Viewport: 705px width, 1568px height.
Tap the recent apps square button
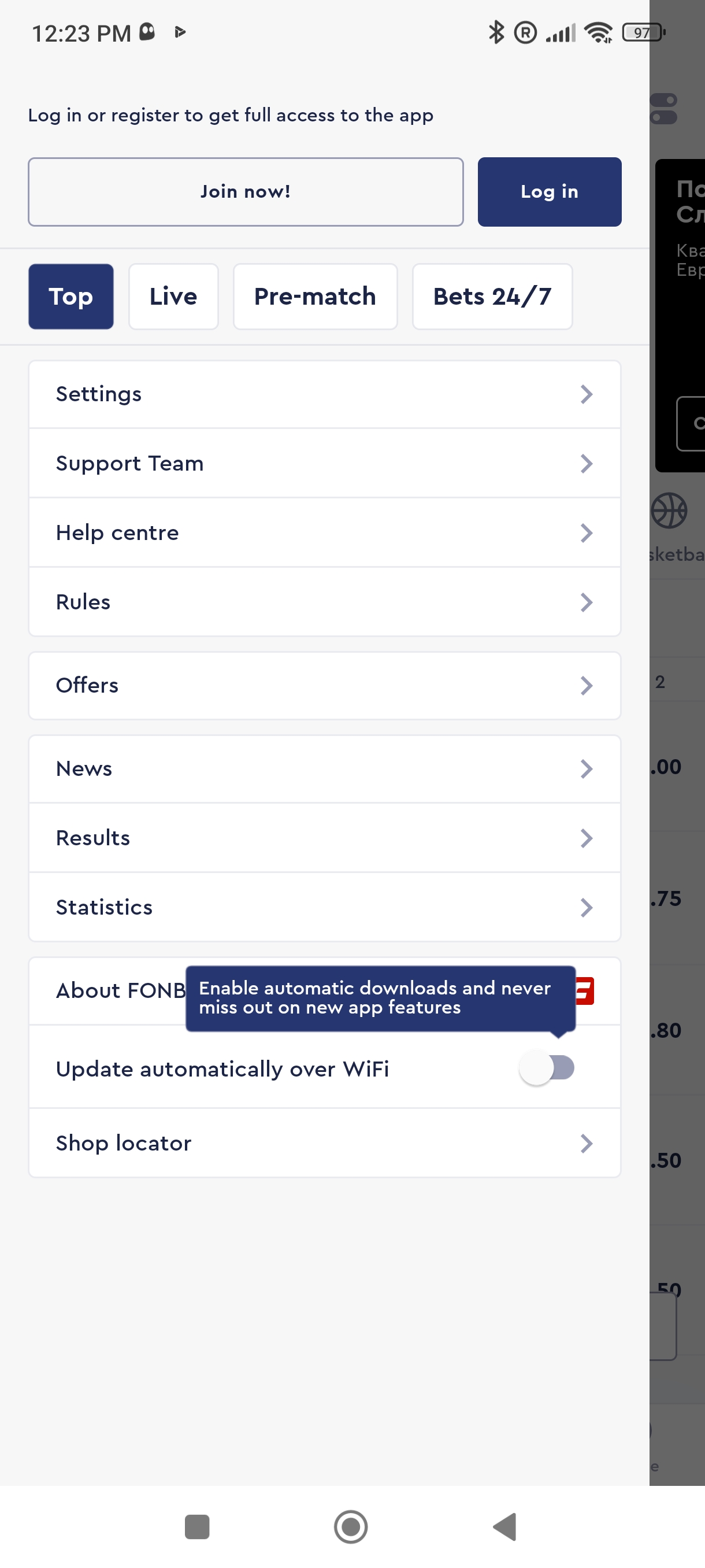click(196, 1526)
